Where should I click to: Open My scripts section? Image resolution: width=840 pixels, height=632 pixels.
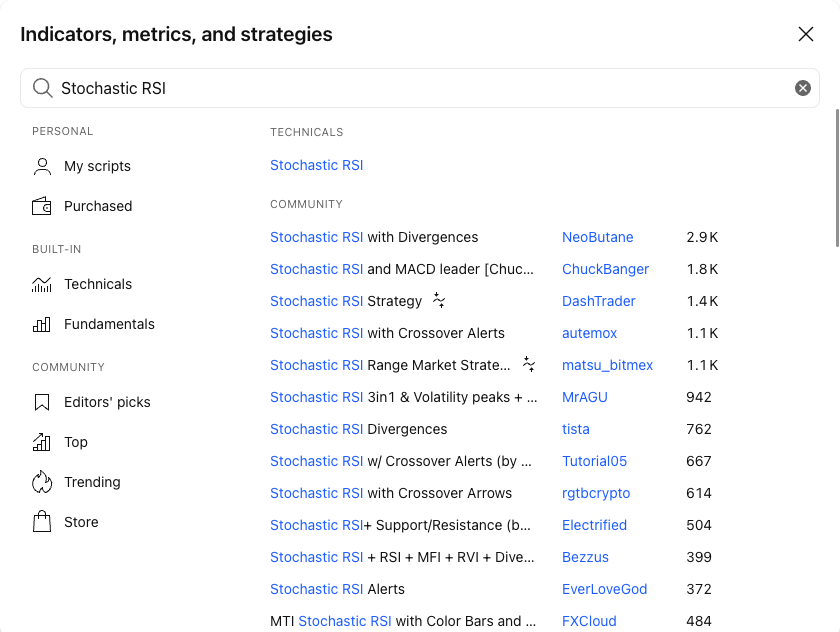98,166
